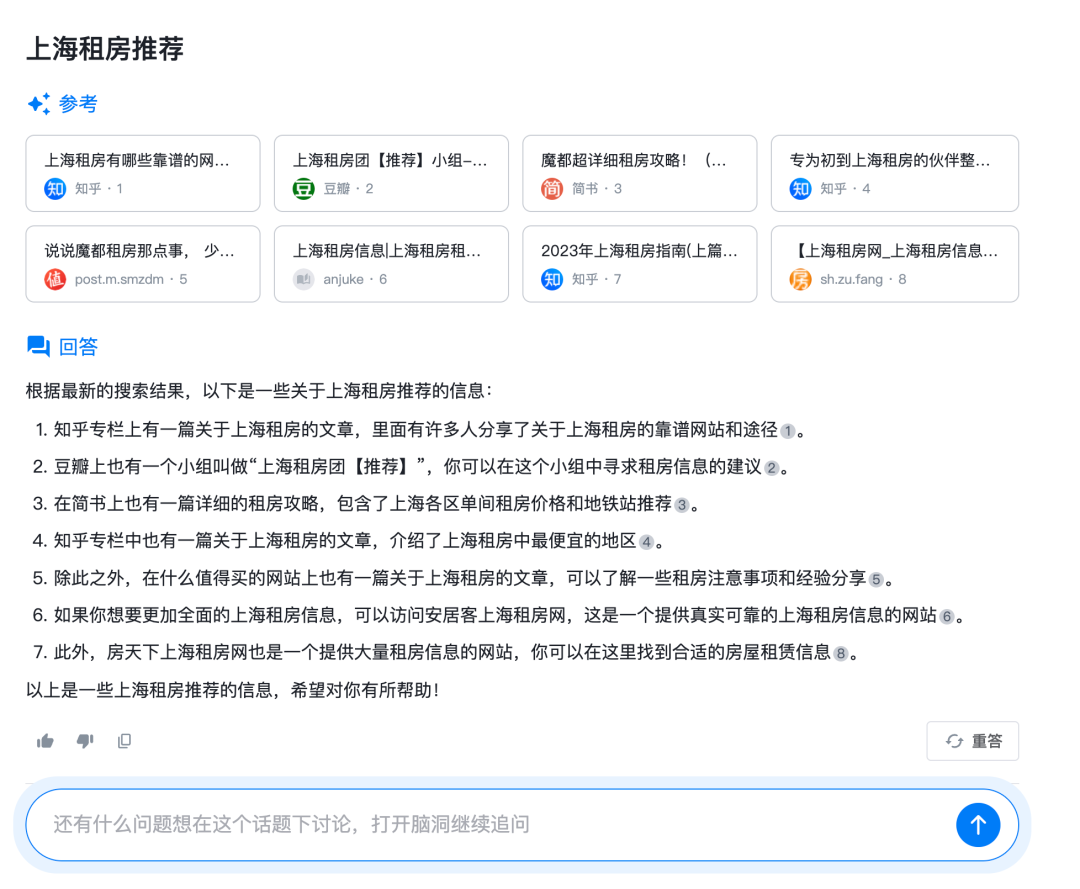Click the 回答 section heading text

(78, 346)
